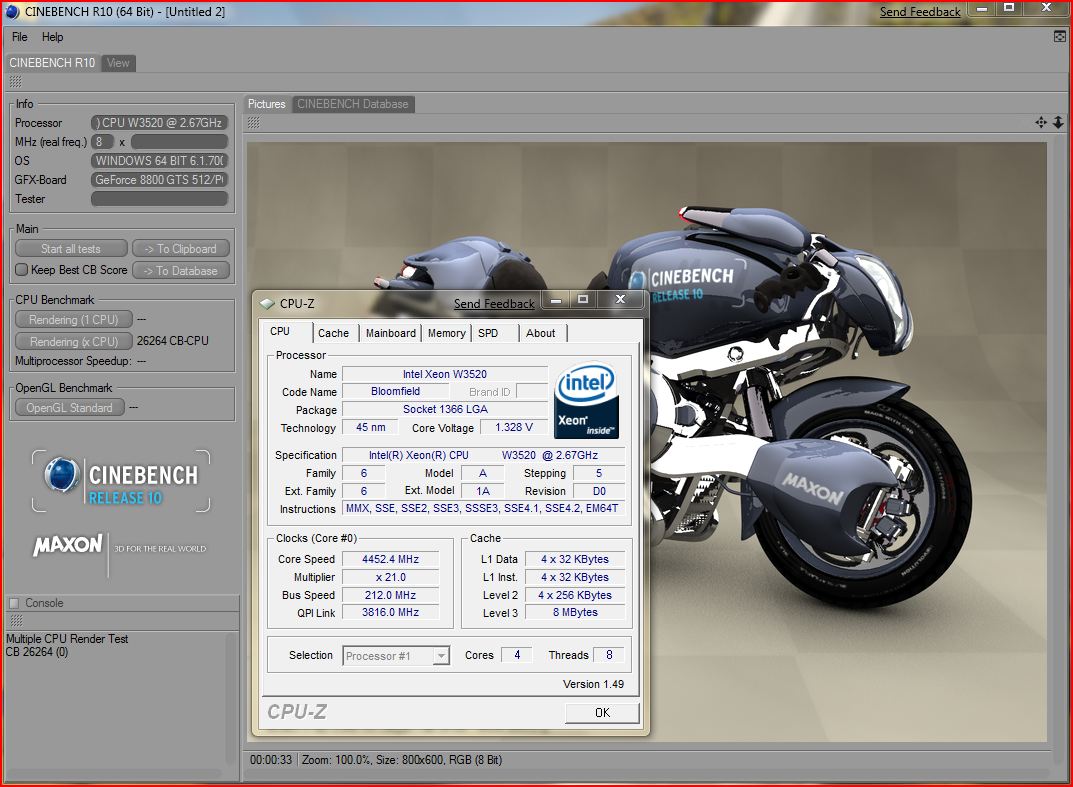Screen dimensions: 1073x787
Task: Open the Mainboard tab in CPU-Z
Action: (391, 333)
